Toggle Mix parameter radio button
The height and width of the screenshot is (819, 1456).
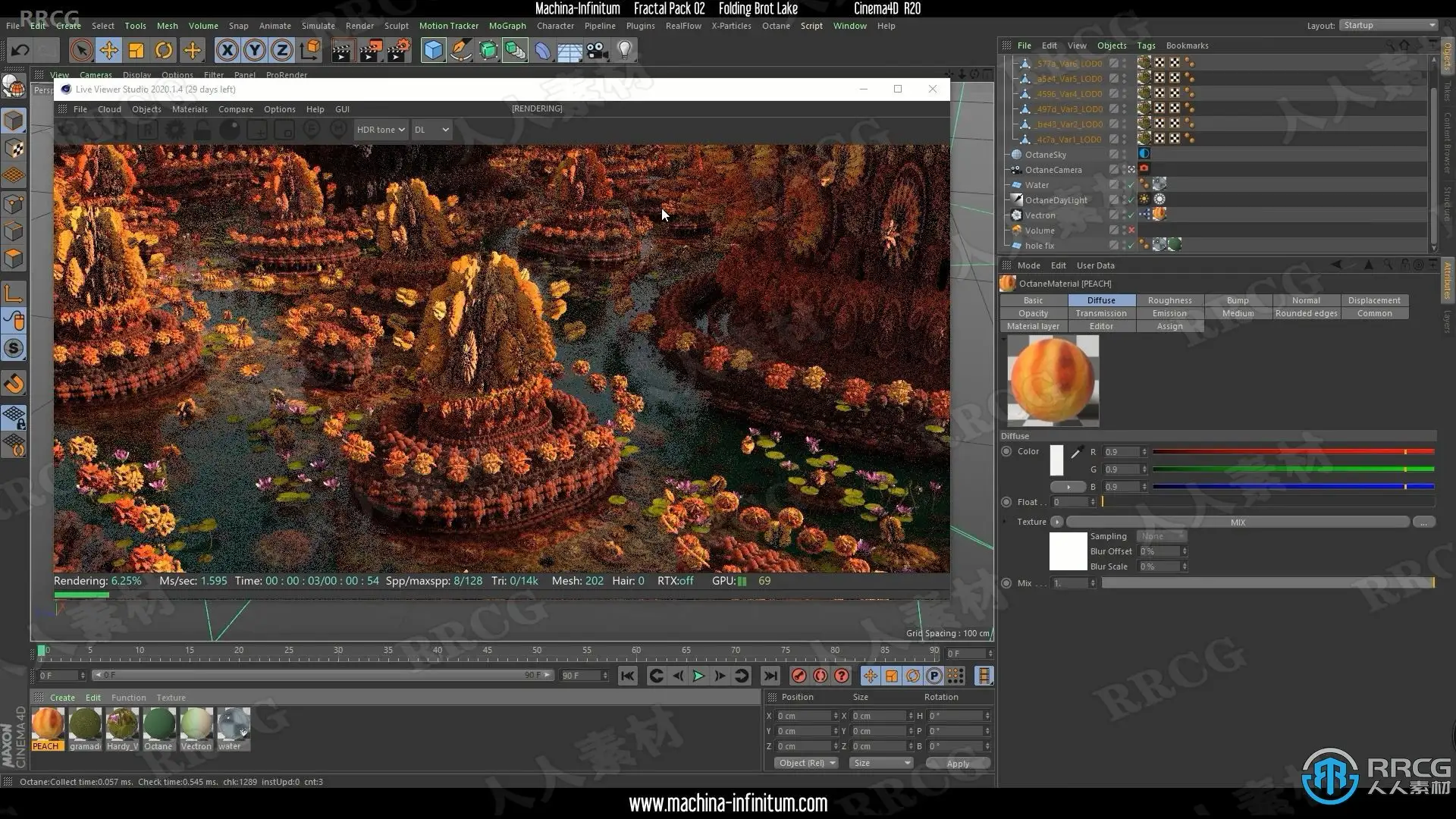pyautogui.click(x=1006, y=583)
